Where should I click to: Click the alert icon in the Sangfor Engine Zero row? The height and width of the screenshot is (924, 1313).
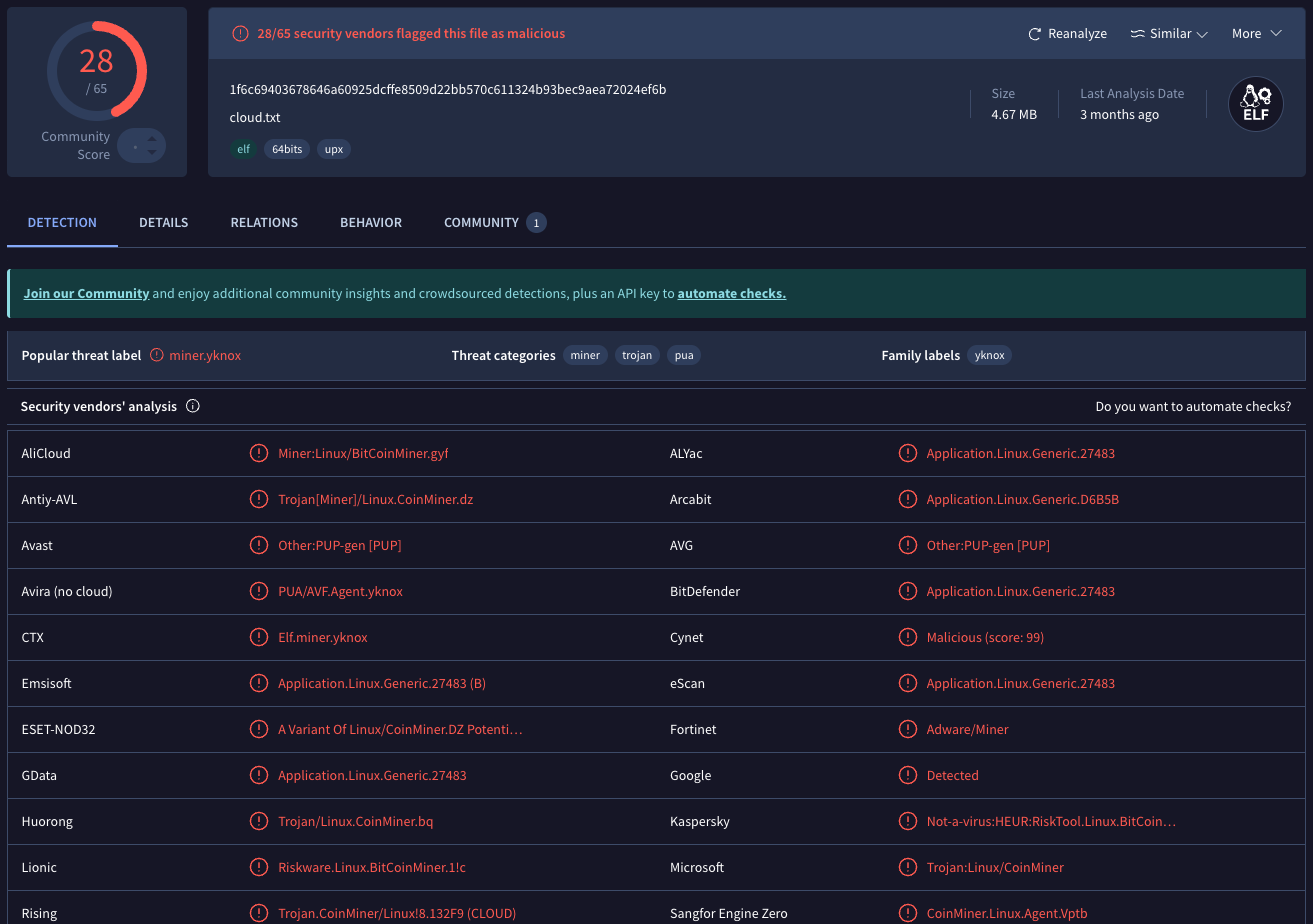pyautogui.click(x=908, y=913)
